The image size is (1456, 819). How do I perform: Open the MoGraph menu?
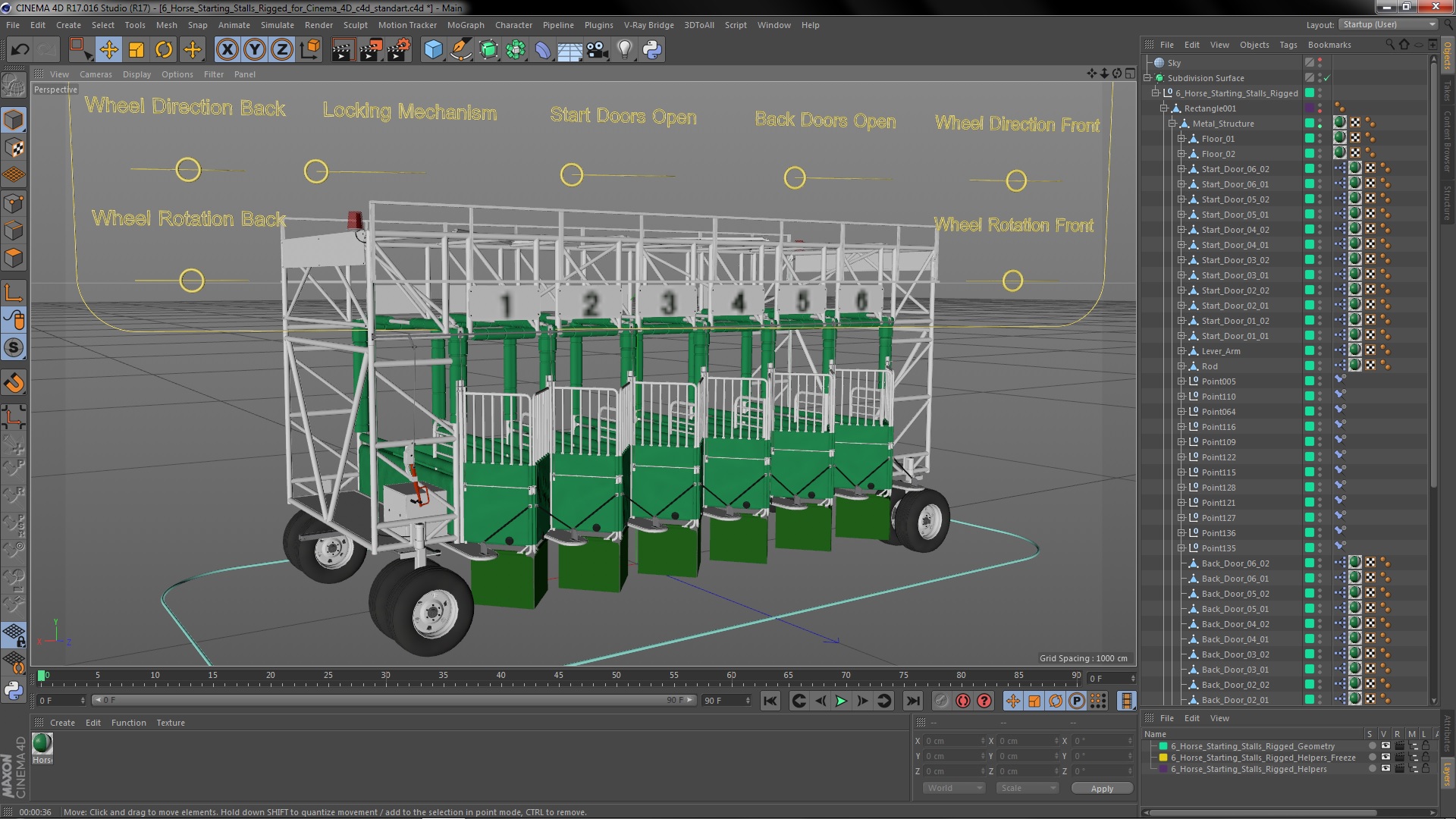pyautogui.click(x=465, y=25)
